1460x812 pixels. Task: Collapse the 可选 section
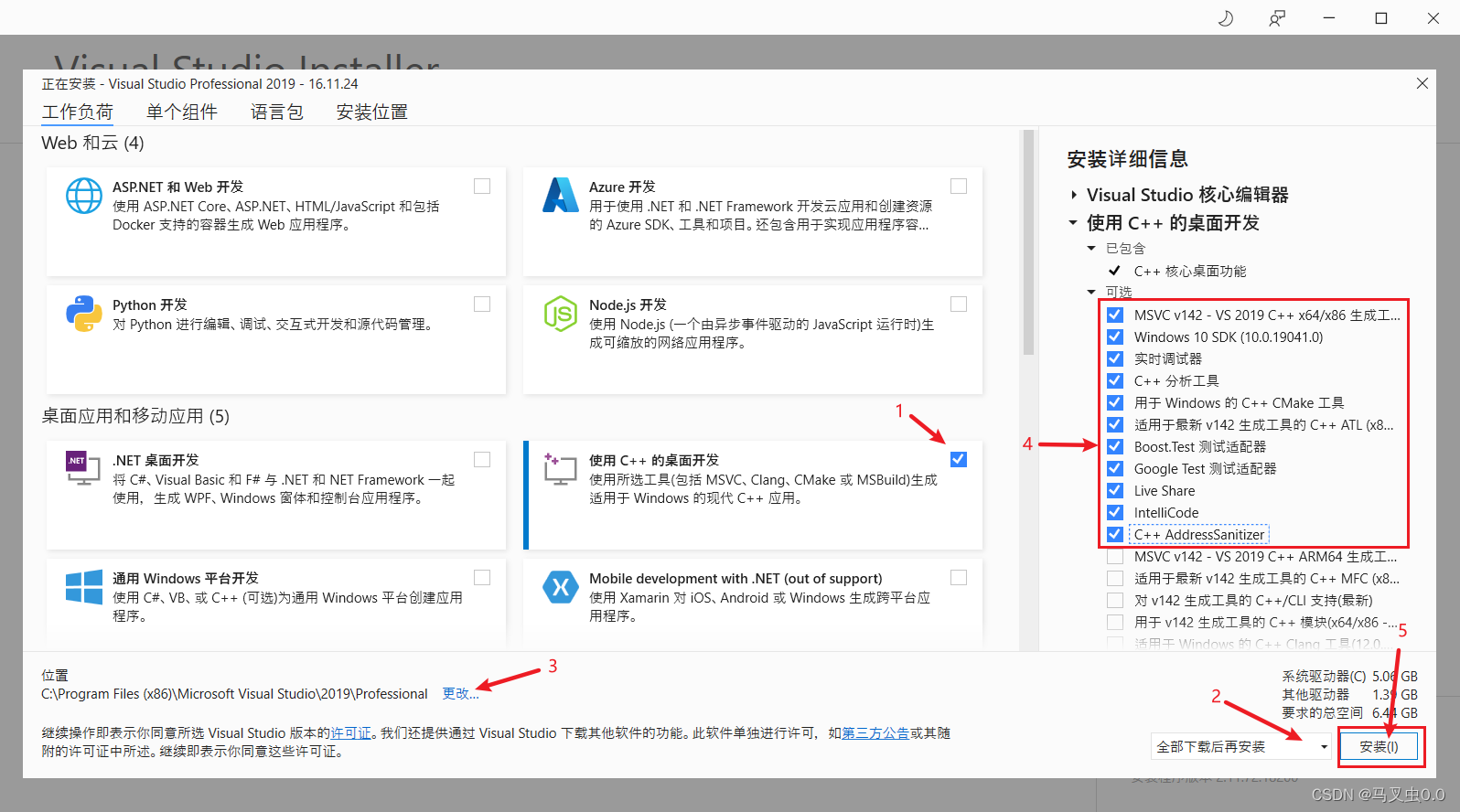pos(1090,292)
